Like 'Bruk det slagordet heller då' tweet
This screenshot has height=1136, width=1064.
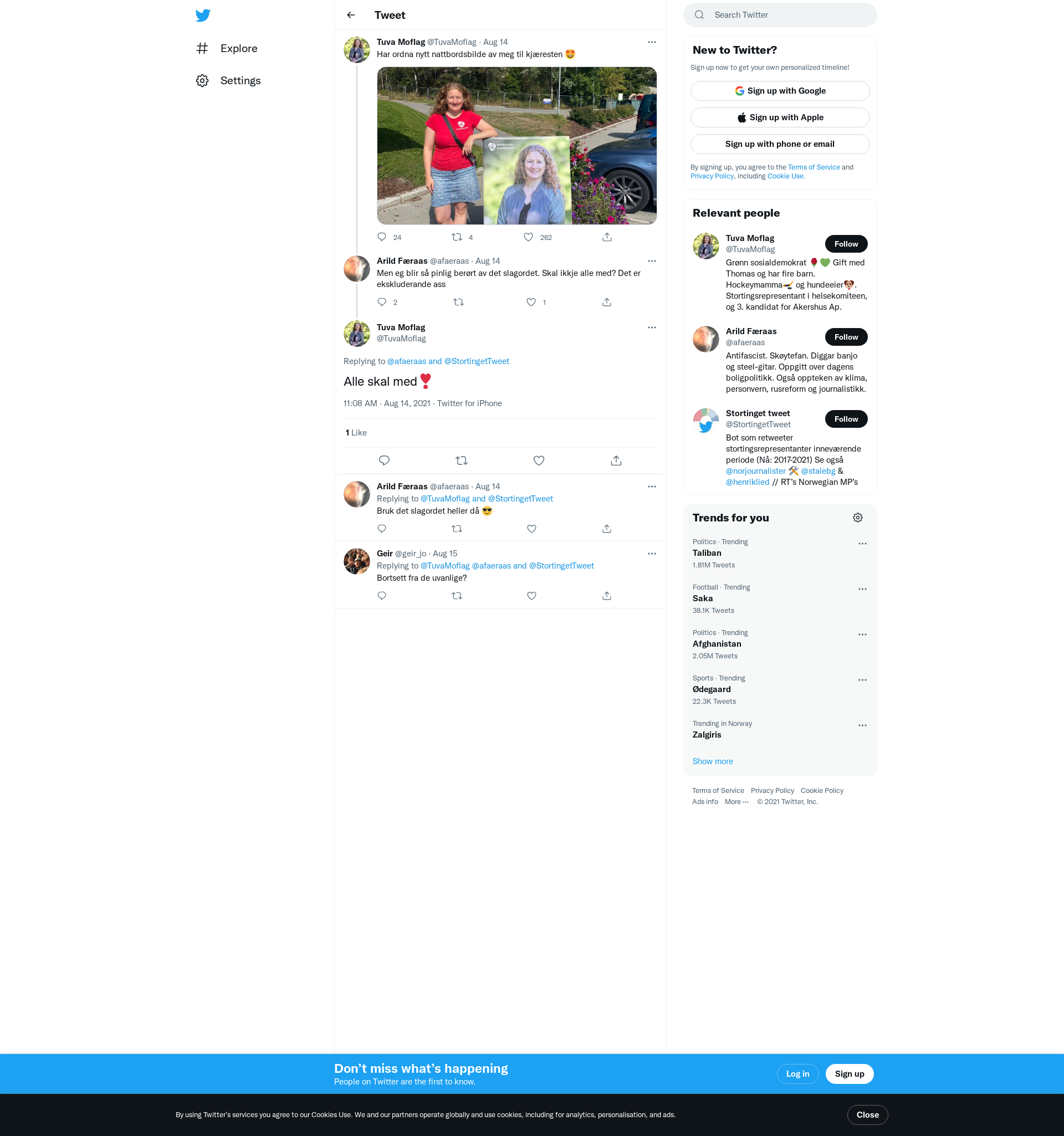(x=531, y=529)
